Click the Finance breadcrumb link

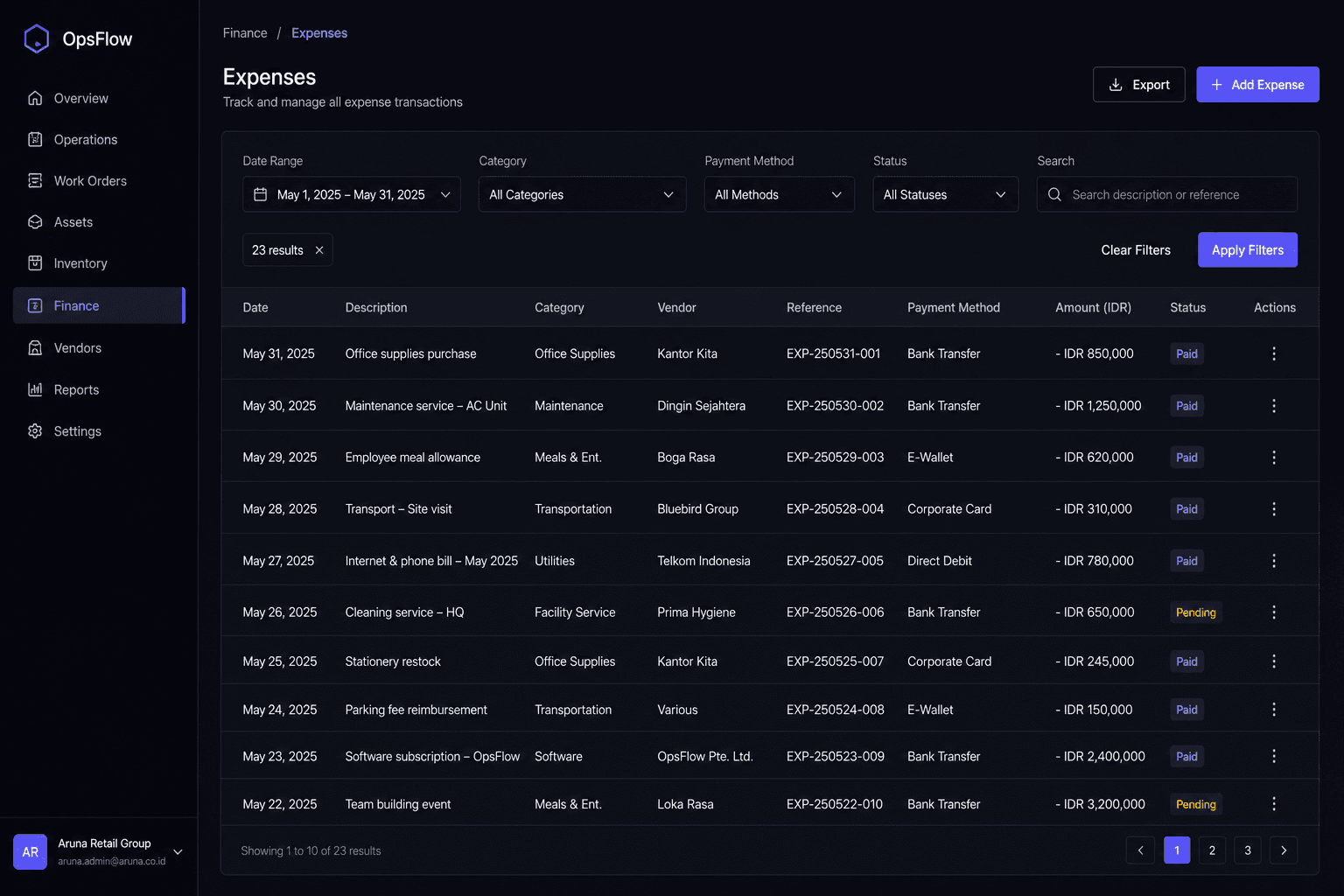point(245,33)
